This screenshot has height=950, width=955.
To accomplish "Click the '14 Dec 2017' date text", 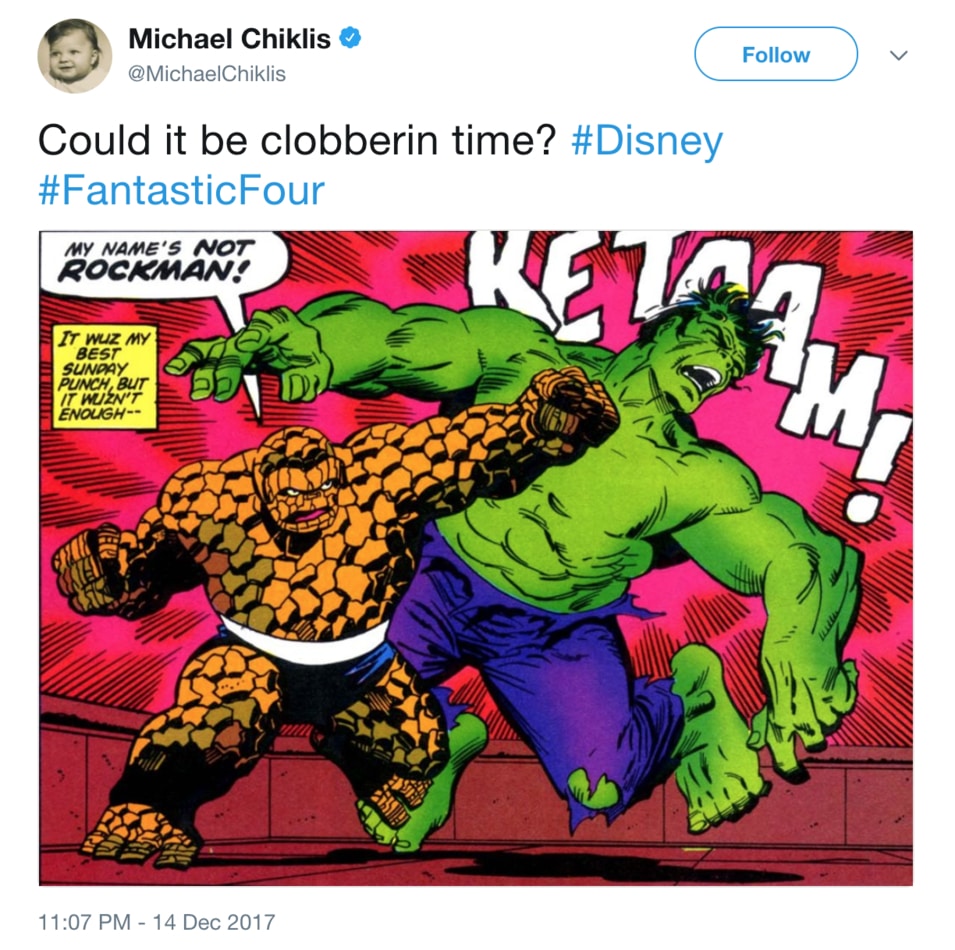I will (214, 921).
